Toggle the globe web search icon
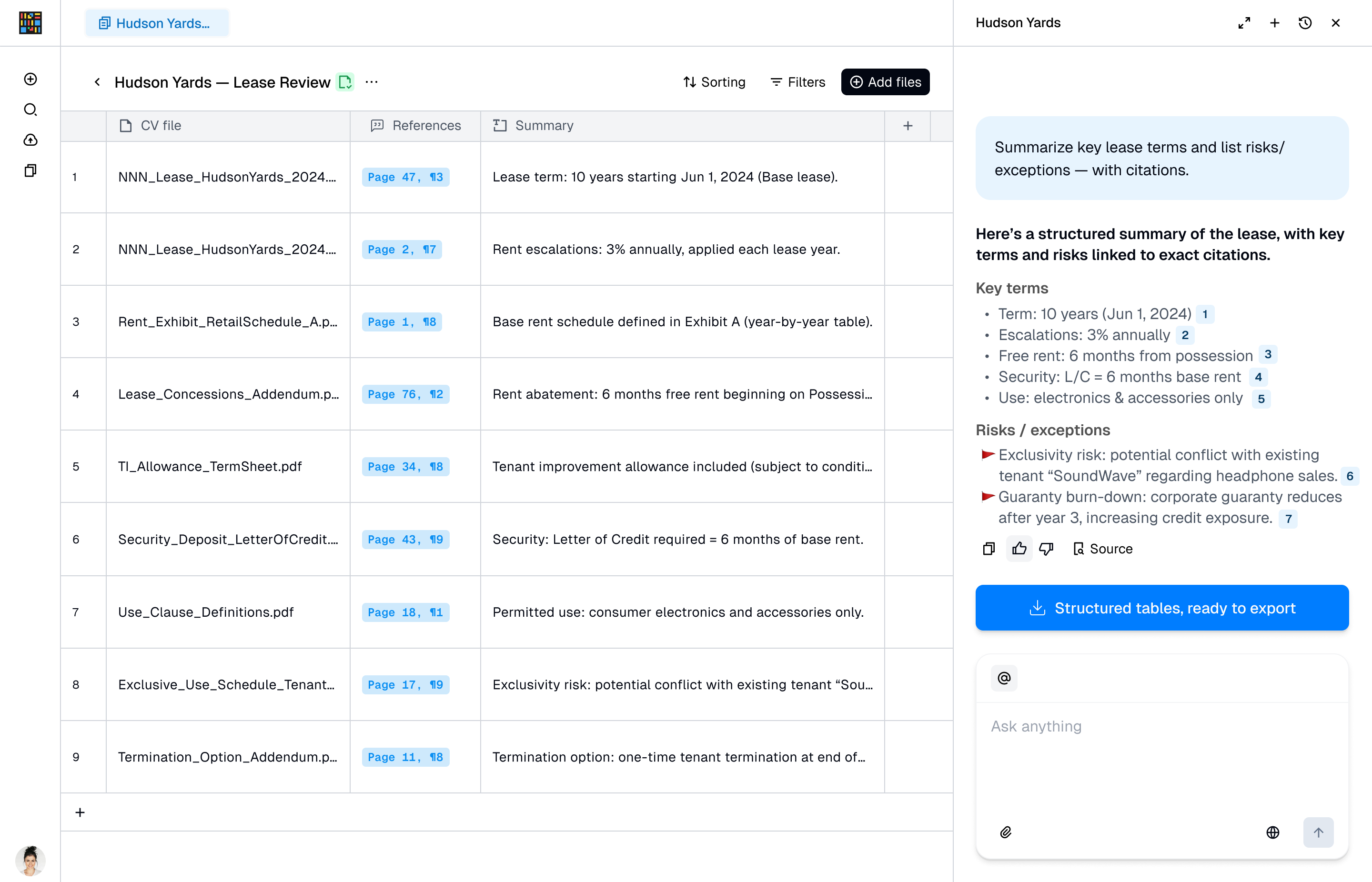Image resolution: width=1372 pixels, height=882 pixels. (x=1272, y=832)
